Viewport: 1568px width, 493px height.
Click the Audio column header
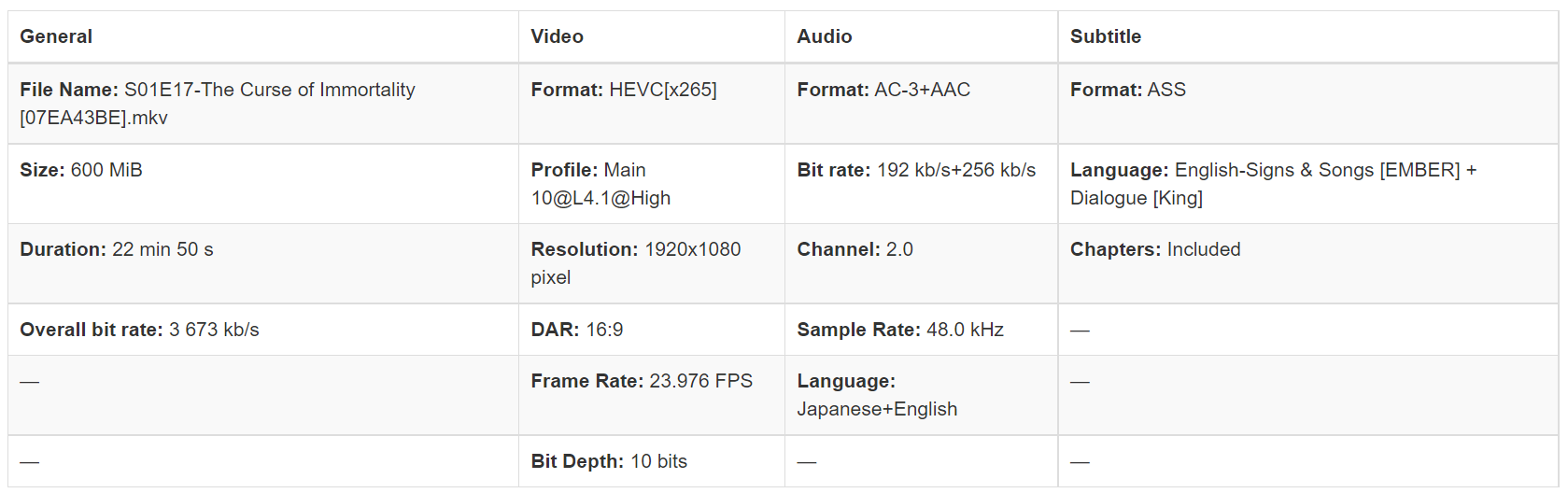(824, 36)
